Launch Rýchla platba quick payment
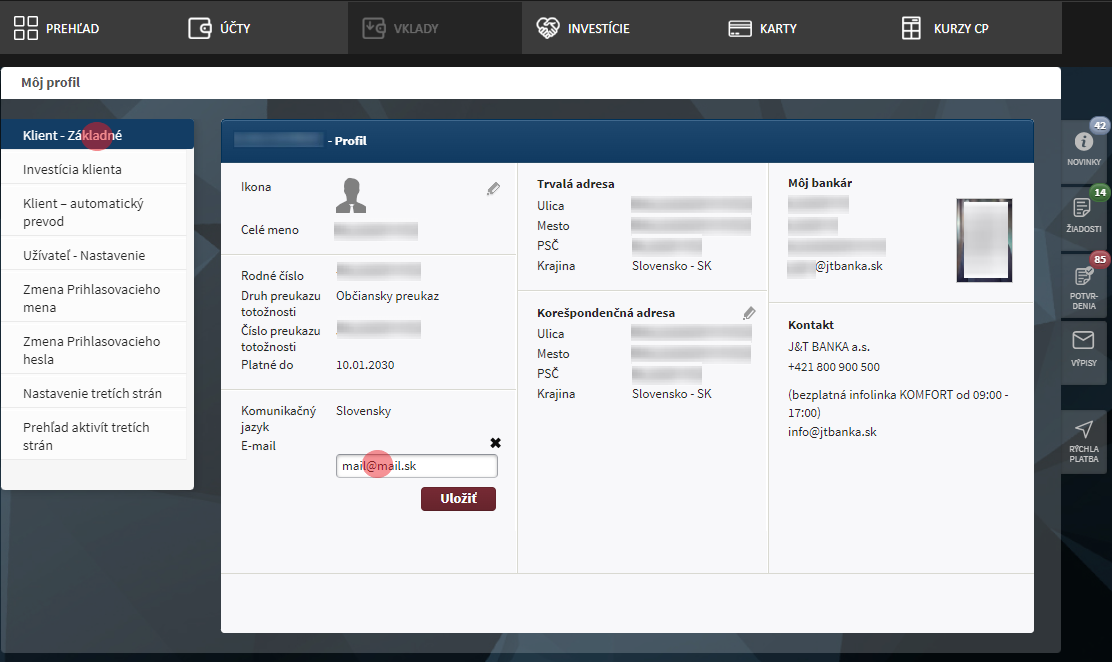The height and width of the screenshot is (662, 1112). pyautogui.click(x=1083, y=440)
